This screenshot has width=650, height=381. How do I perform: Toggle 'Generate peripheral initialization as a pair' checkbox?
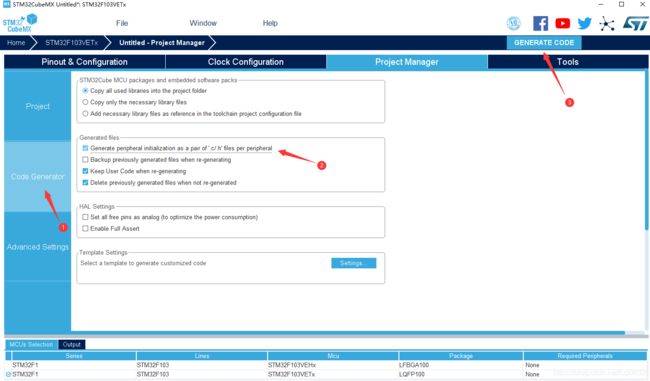[x=85, y=148]
